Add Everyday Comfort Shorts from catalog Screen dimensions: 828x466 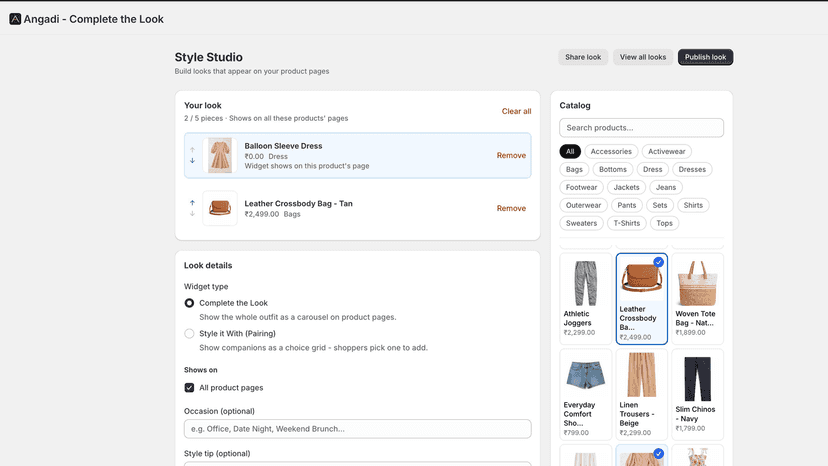tap(585, 394)
